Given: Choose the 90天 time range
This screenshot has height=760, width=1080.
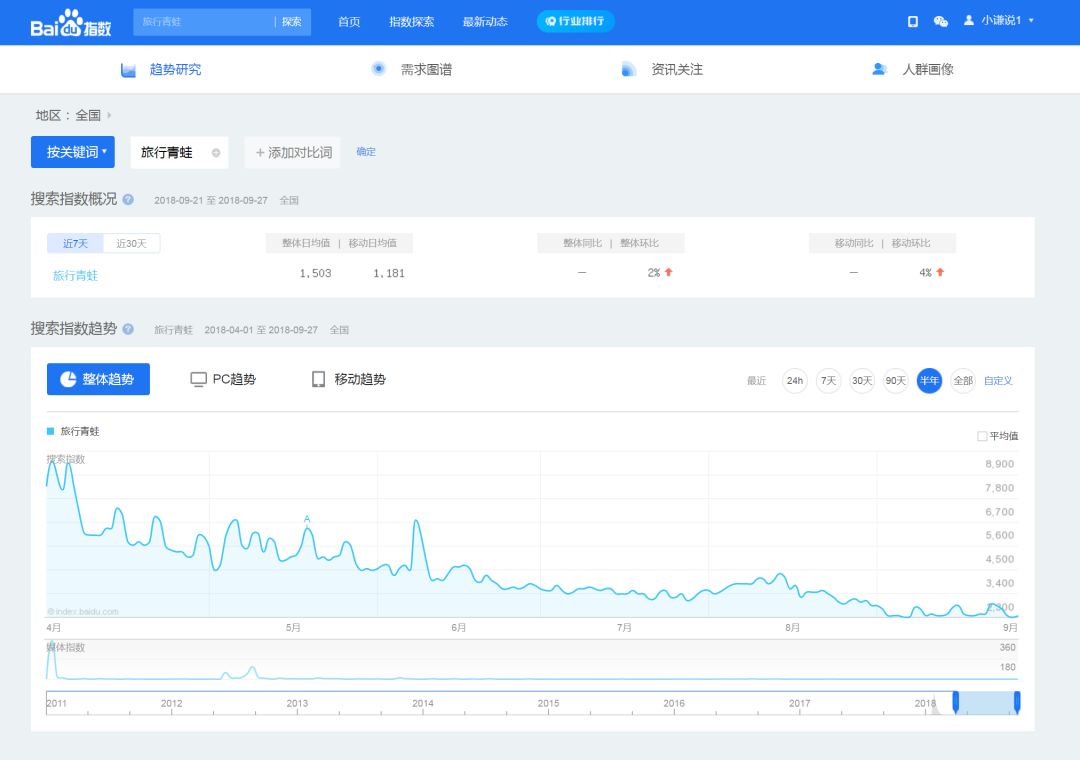Looking at the screenshot, I should 895,380.
